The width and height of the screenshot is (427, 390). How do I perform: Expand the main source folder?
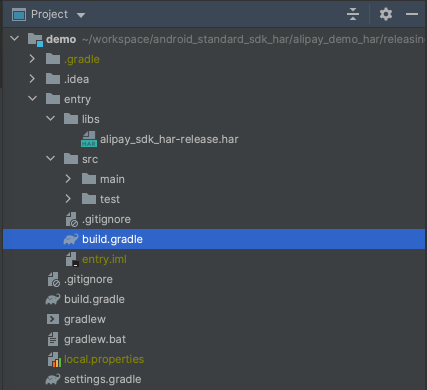tap(68, 179)
